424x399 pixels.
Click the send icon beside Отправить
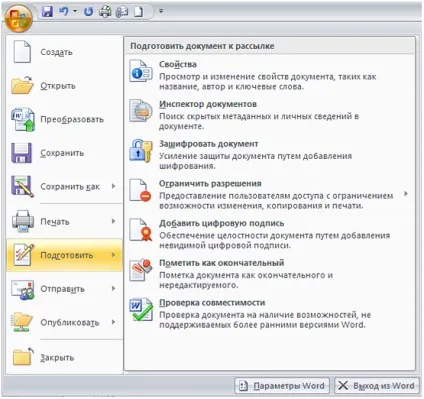pyautogui.click(x=23, y=289)
